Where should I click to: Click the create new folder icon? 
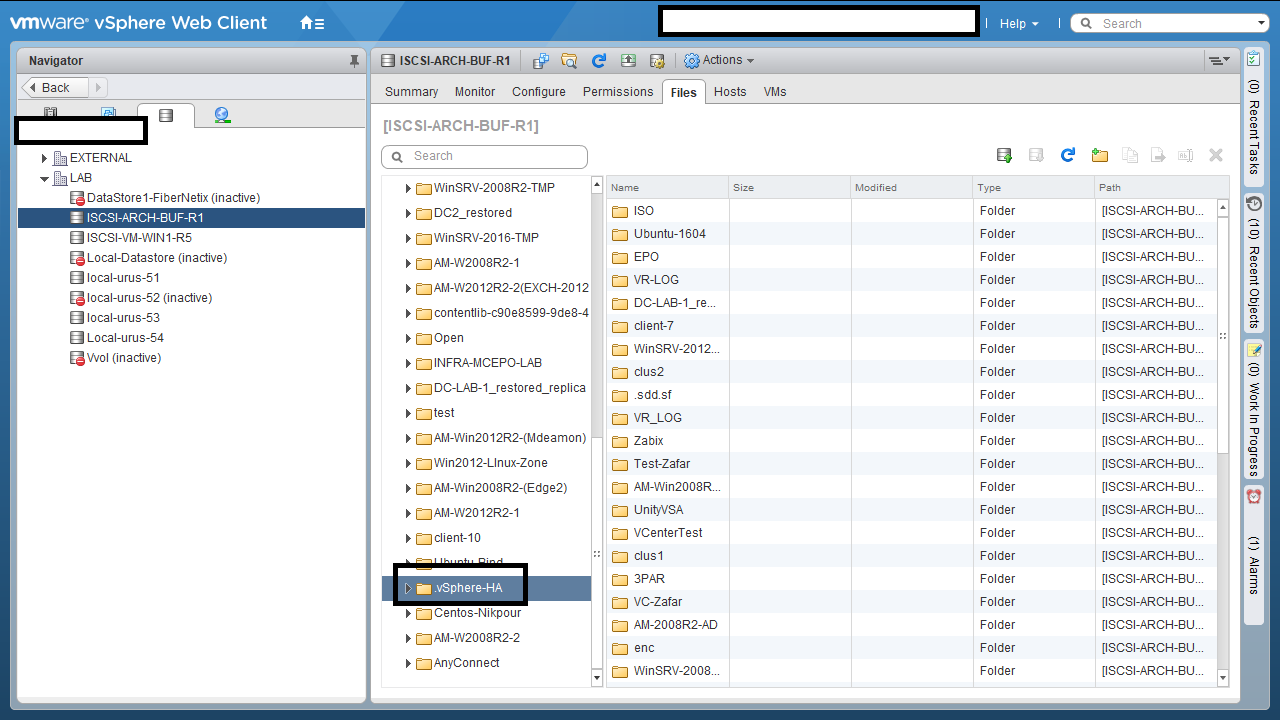click(1099, 155)
